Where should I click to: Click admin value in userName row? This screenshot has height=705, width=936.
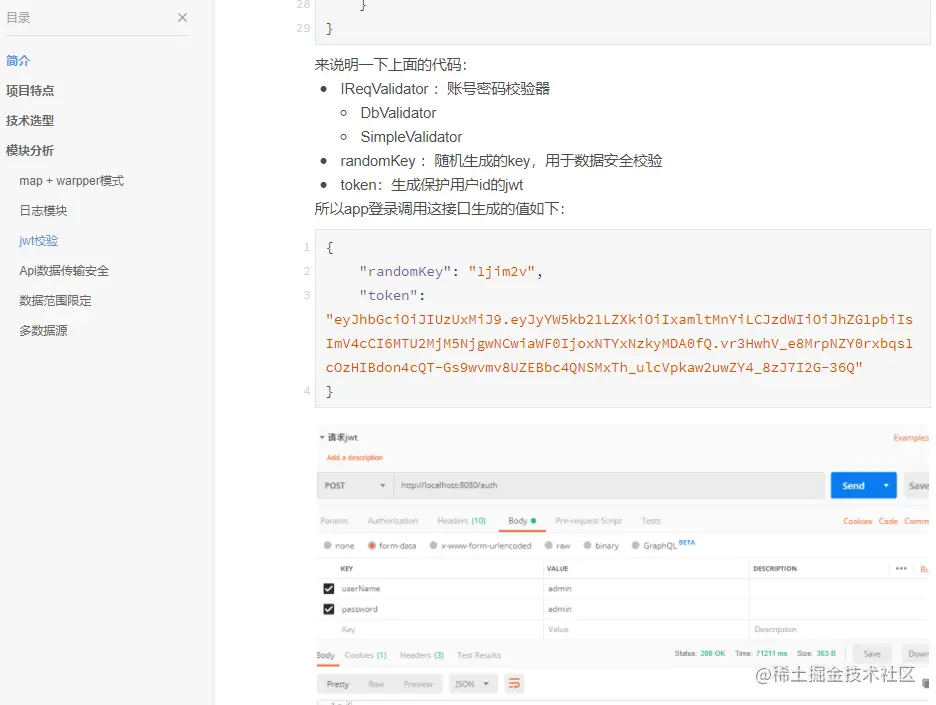[x=559, y=589]
